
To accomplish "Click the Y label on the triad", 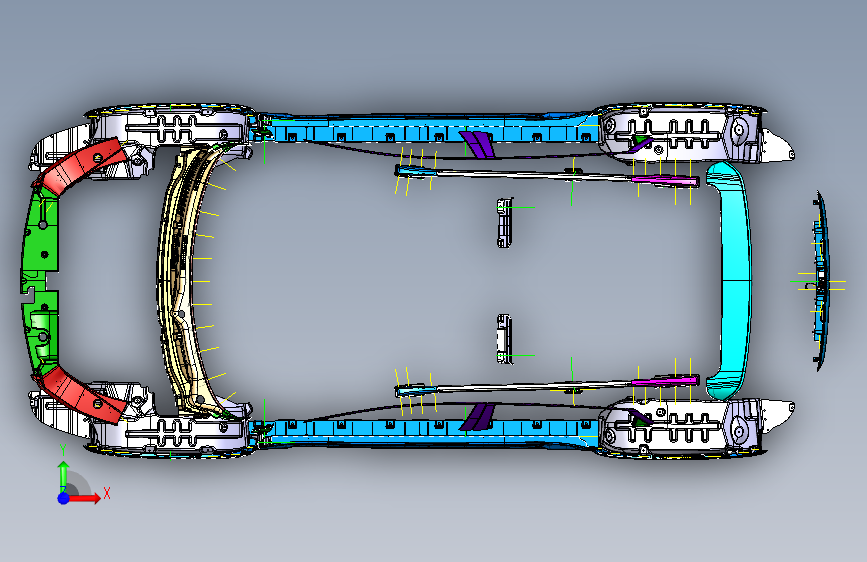I will pos(63,450).
